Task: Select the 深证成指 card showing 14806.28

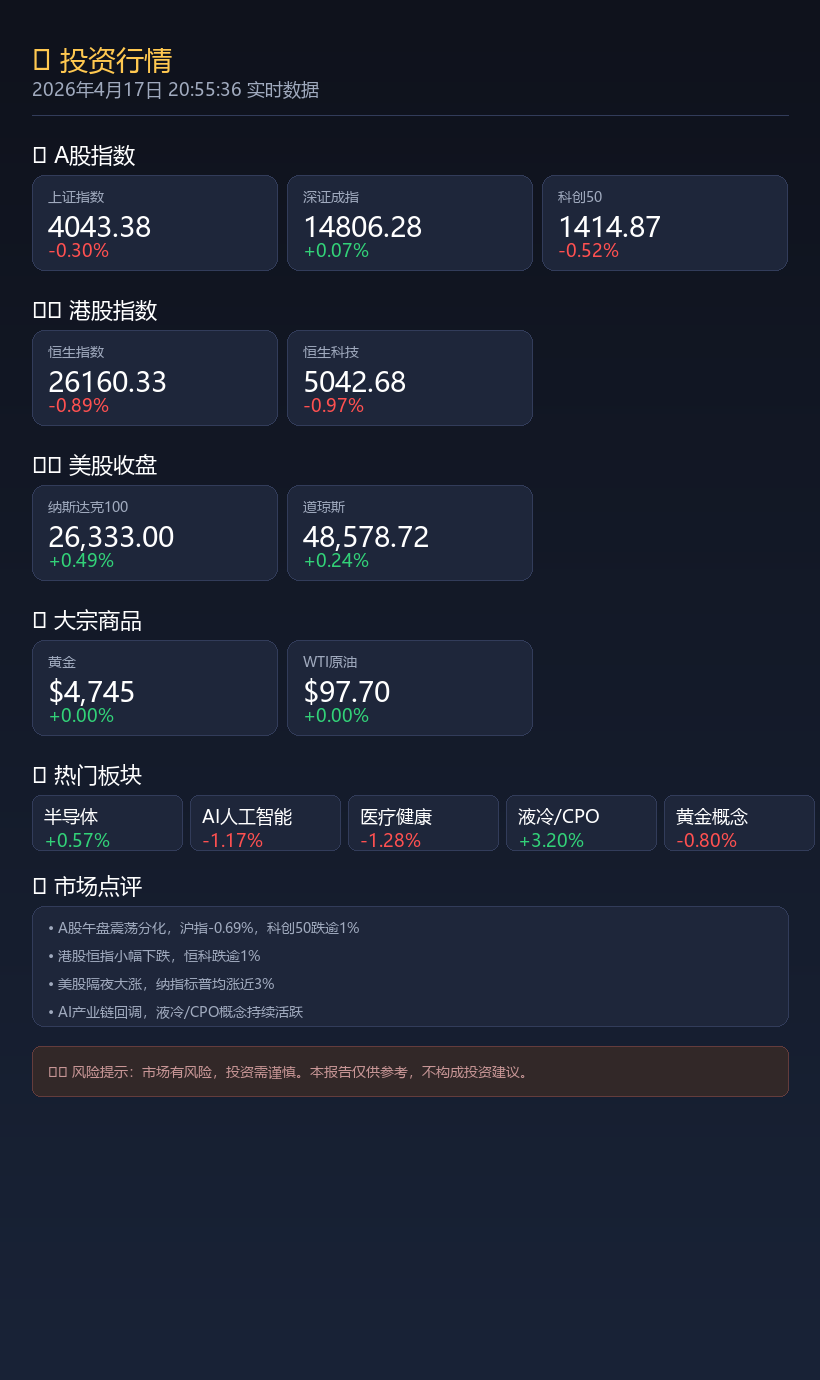Action: click(410, 223)
